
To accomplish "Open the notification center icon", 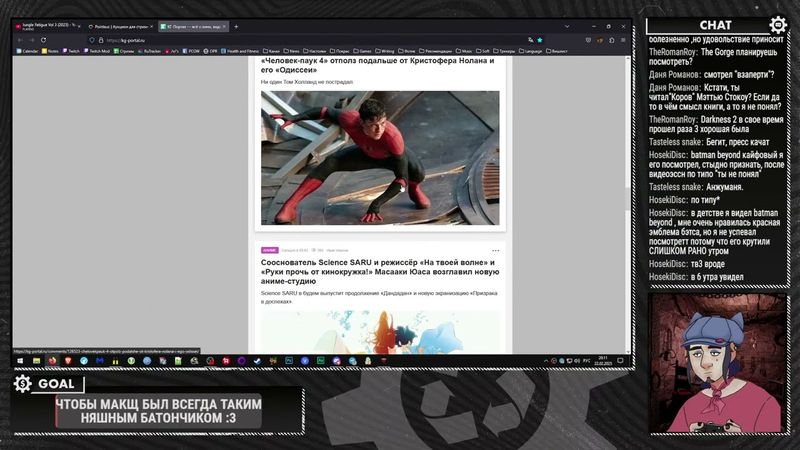I will pyautogui.click(x=620, y=361).
